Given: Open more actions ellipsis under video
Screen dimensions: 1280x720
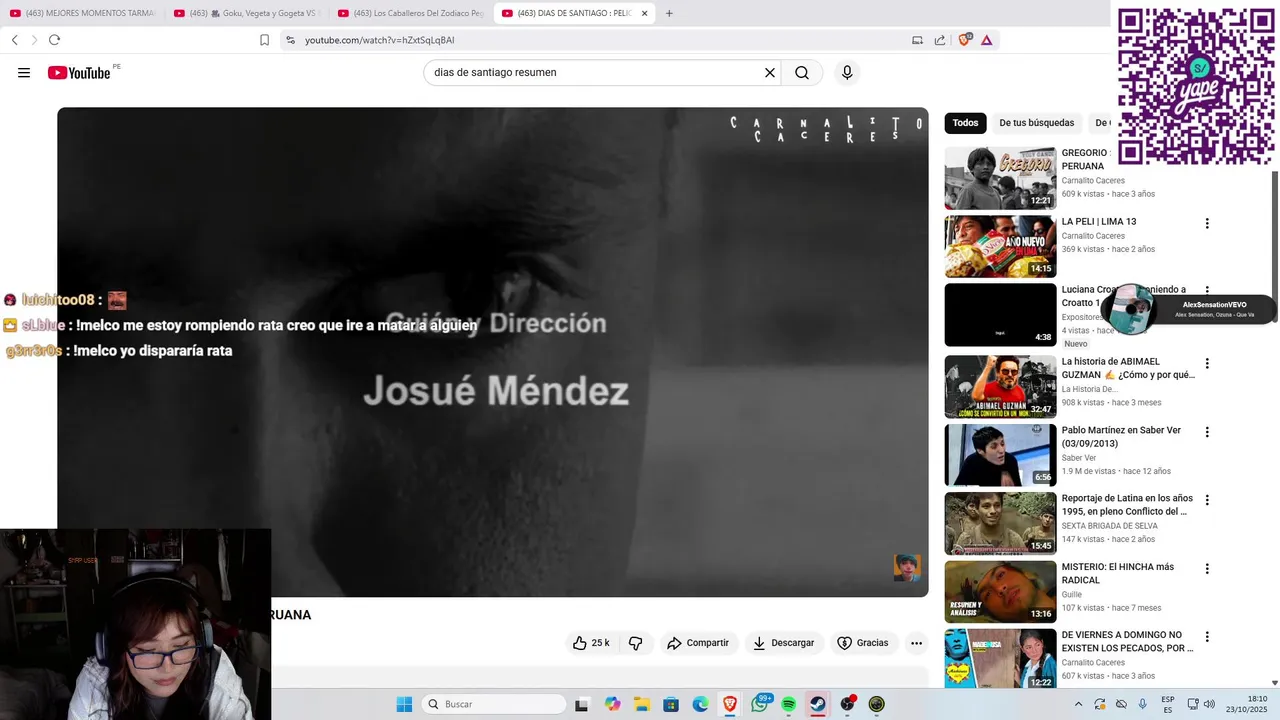Looking at the screenshot, I should 916,643.
